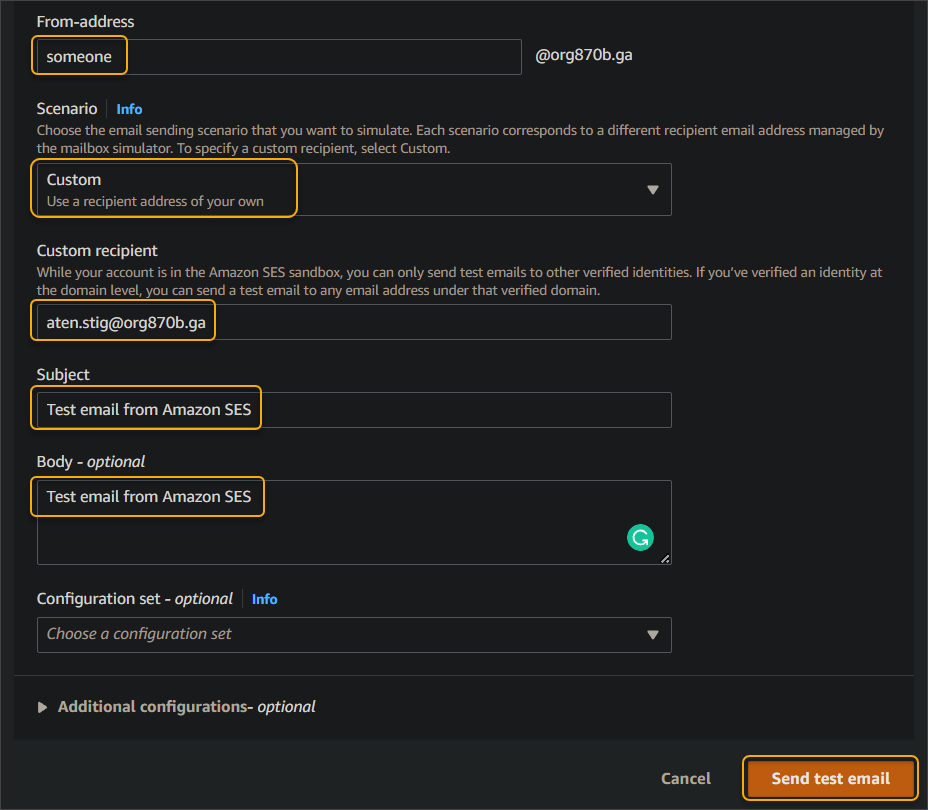Click the From-address label

point(85,22)
